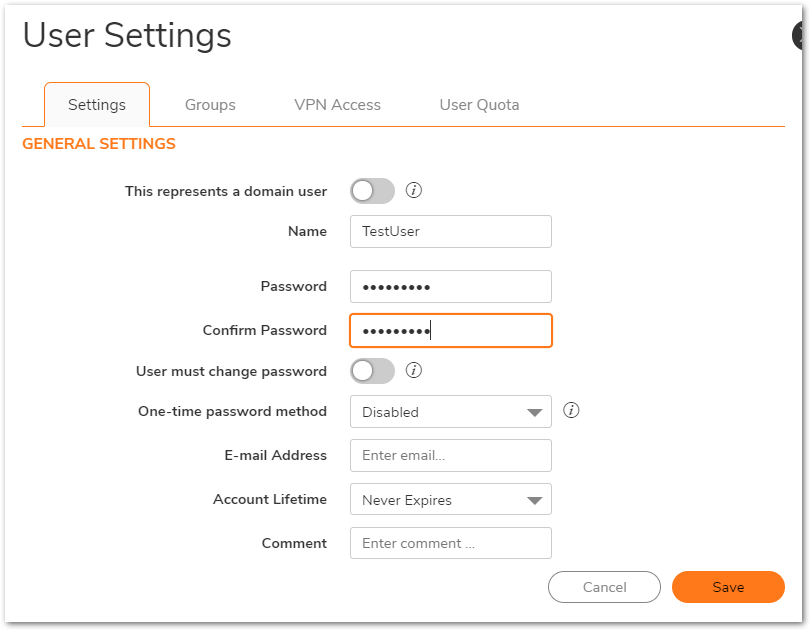Click into the Password field
The width and height of the screenshot is (811, 631).
[x=450, y=286]
